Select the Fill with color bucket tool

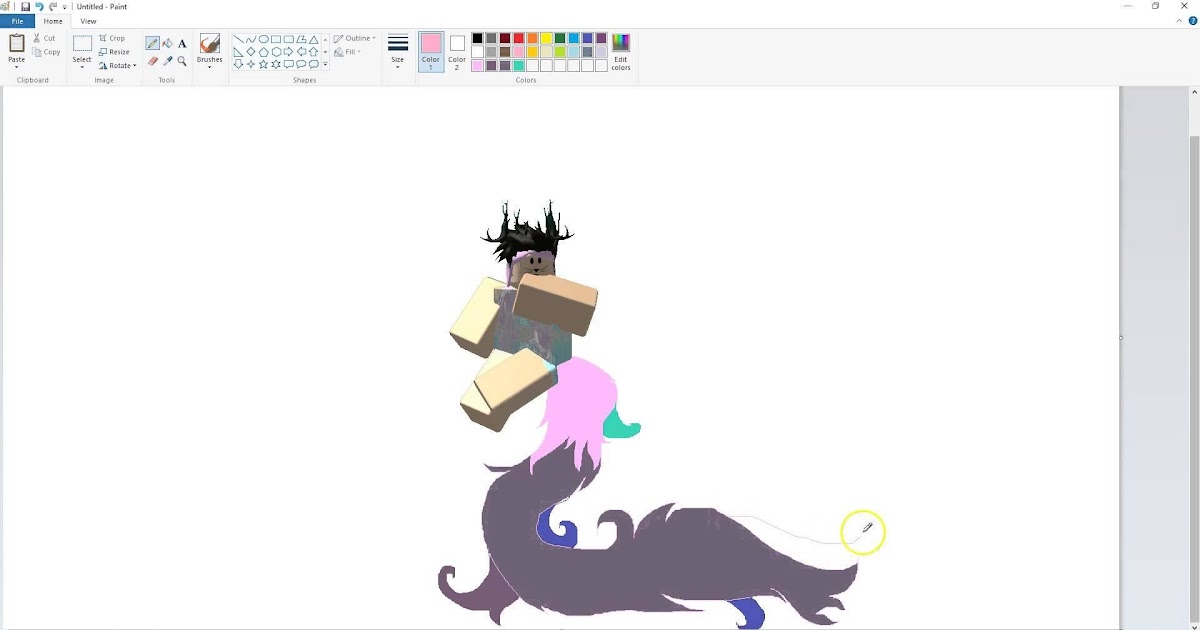[x=167, y=43]
